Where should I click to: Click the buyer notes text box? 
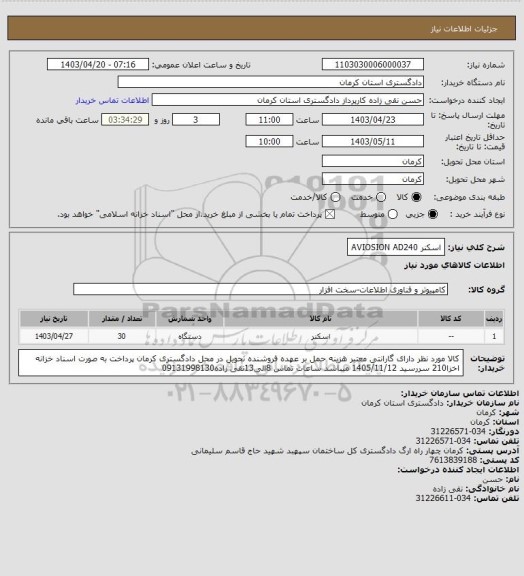[x=241, y=363]
